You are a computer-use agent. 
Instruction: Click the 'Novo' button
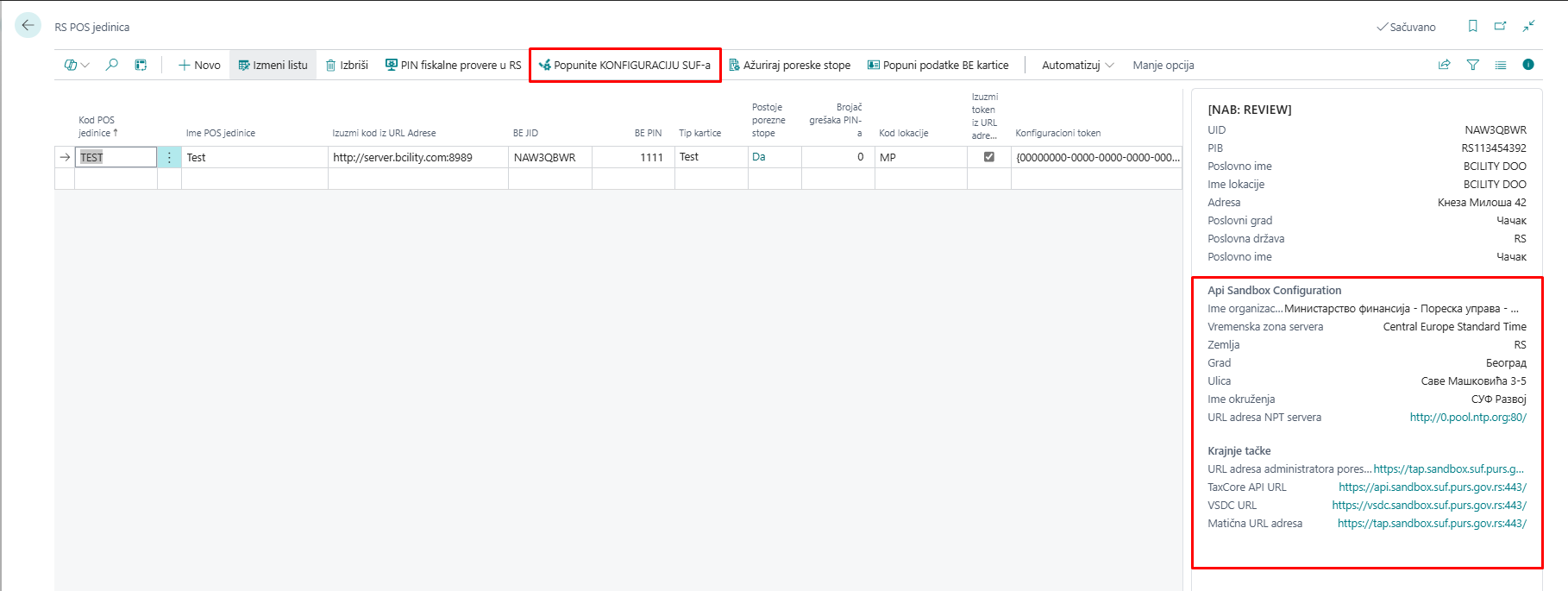point(199,65)
